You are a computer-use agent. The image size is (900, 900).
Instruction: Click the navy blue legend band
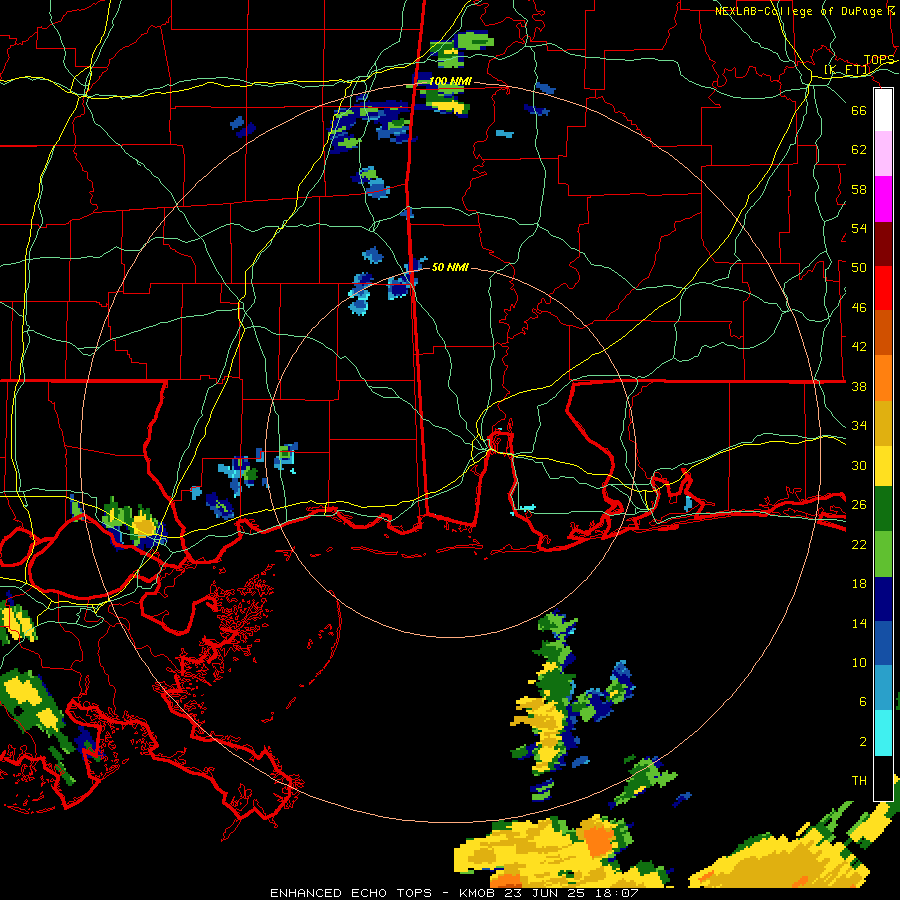point(883,599)
